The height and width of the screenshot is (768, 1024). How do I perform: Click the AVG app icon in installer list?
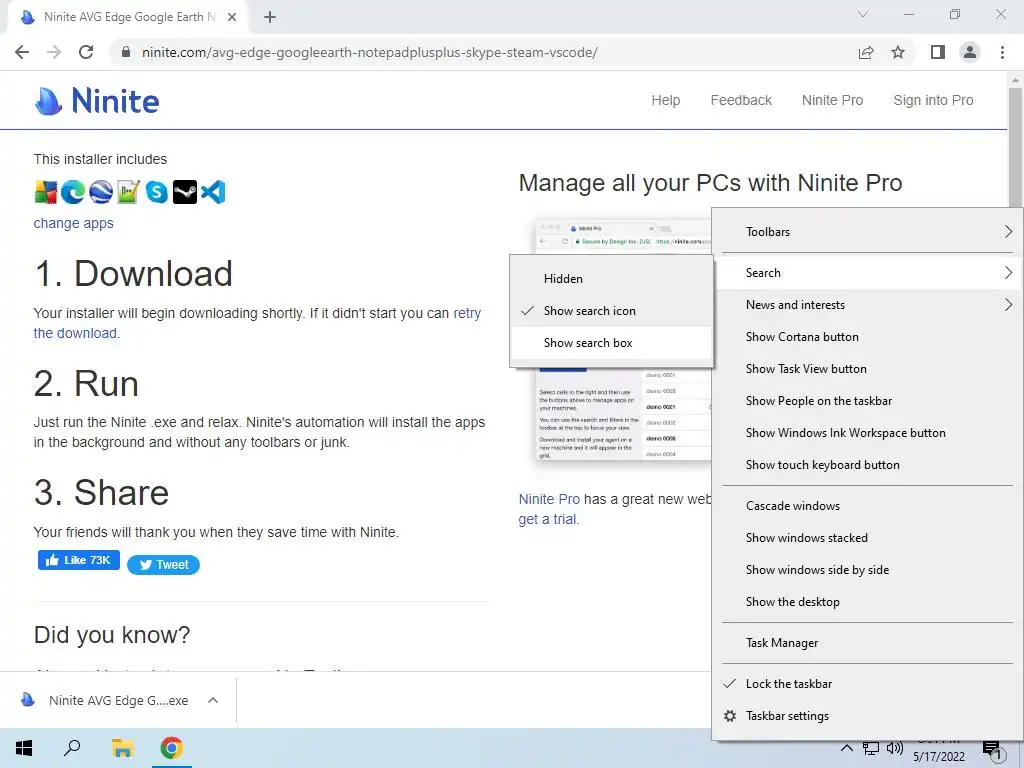(46, 192)
